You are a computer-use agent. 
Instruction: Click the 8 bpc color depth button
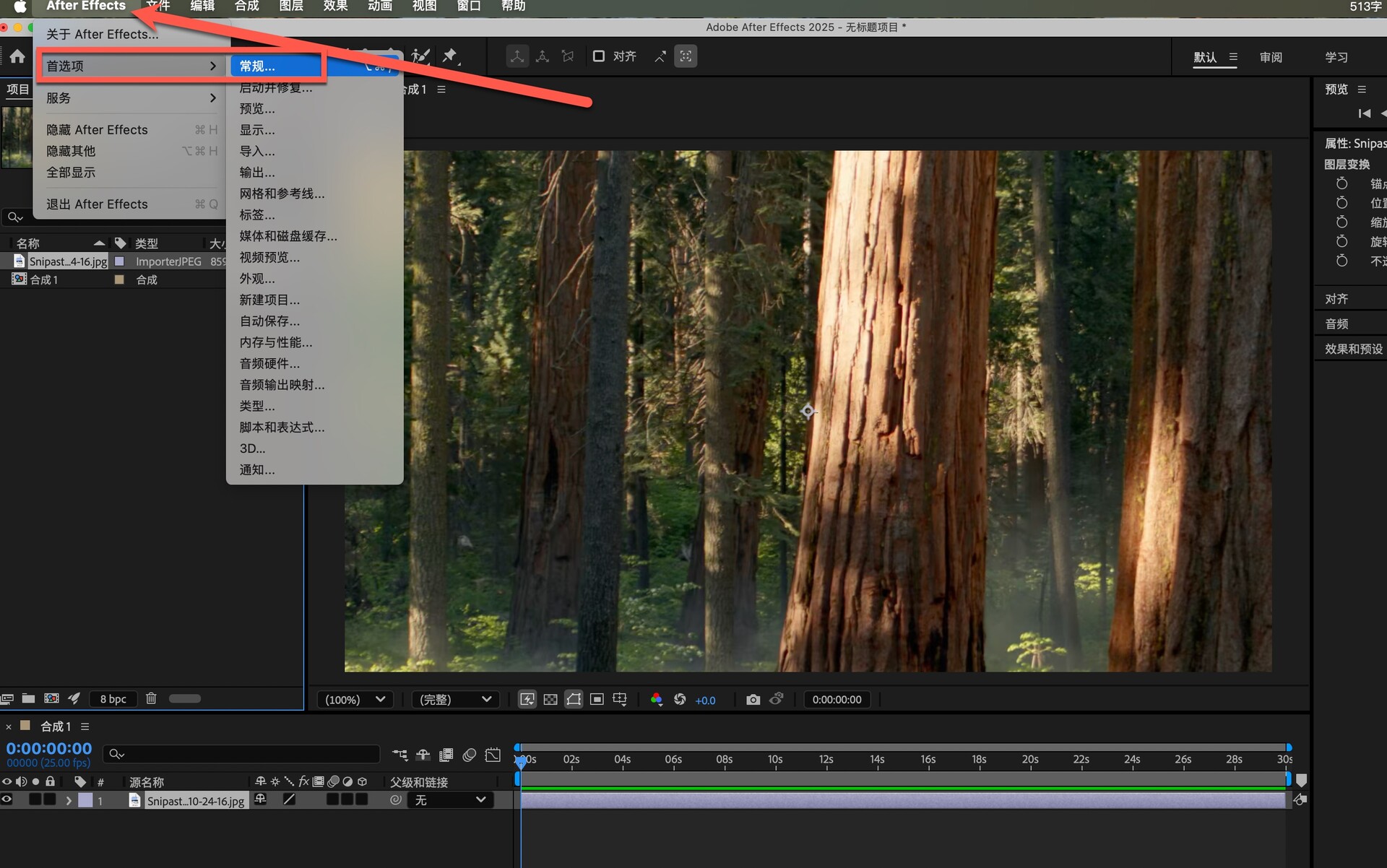[x=113, y=698]
